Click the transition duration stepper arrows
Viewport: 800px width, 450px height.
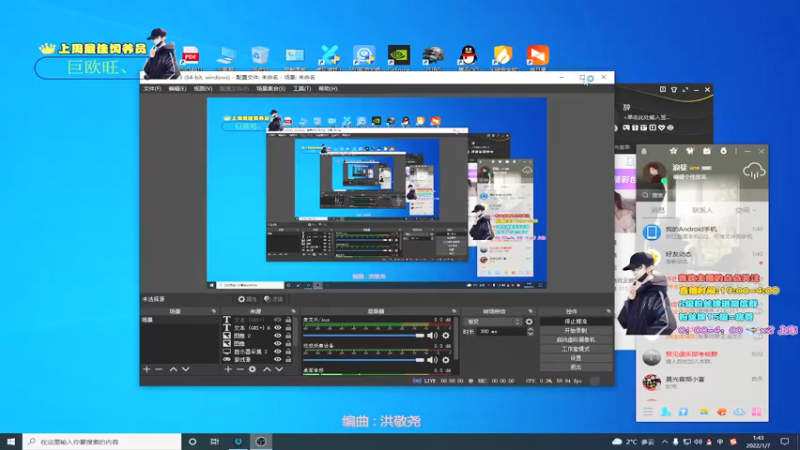(x=530, y=332)
